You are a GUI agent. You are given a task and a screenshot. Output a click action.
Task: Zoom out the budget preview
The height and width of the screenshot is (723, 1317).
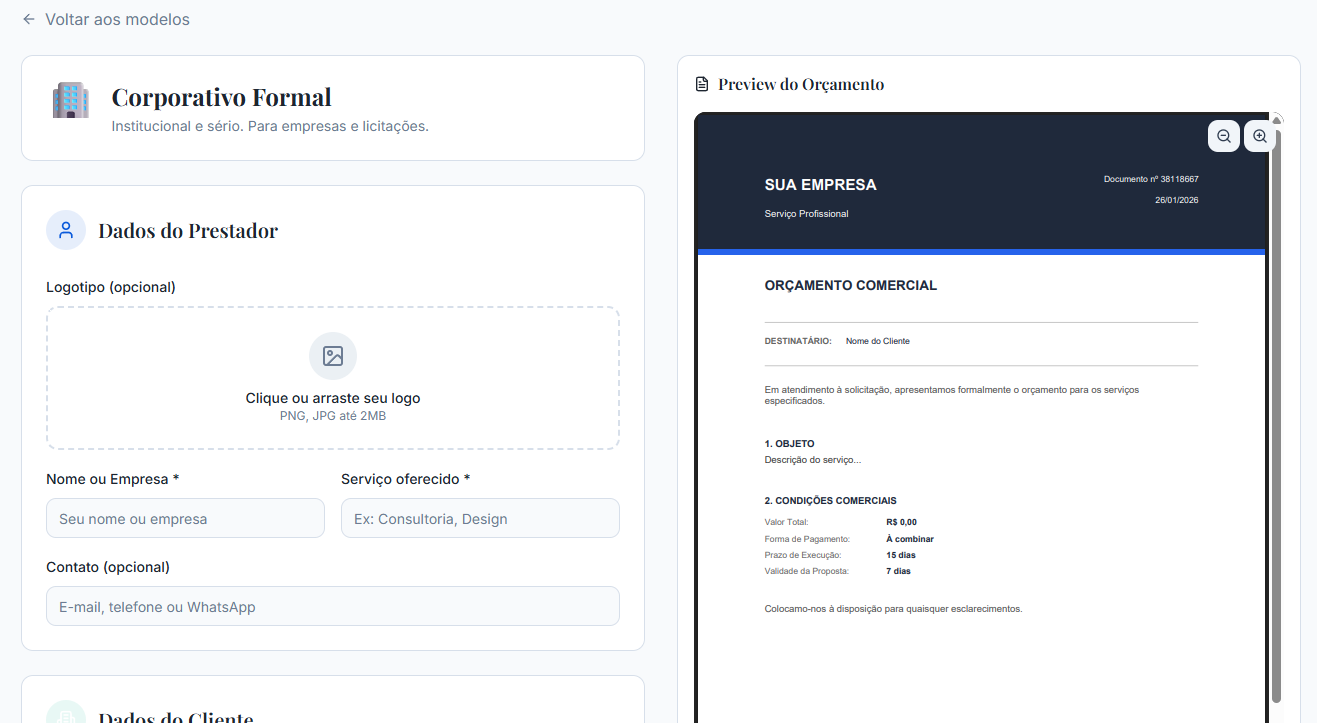[1224, 136]
